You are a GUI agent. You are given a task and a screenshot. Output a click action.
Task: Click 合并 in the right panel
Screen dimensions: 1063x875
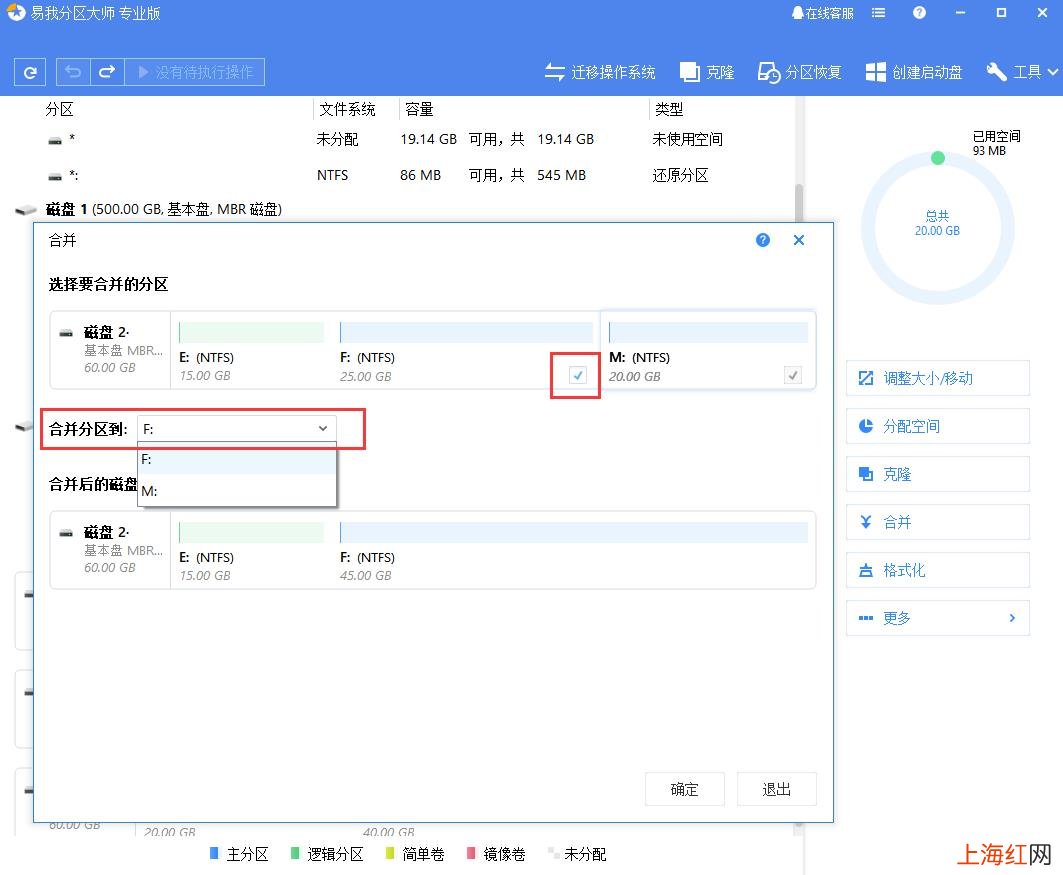(938, 523)
